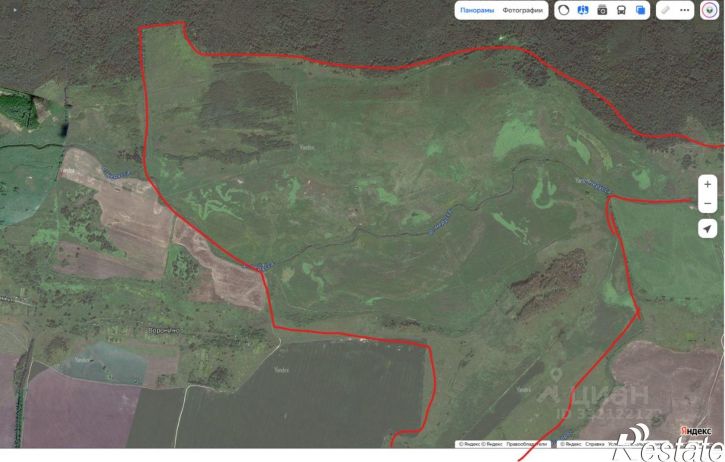Show public transport bus layer

(x=621, y=10)
